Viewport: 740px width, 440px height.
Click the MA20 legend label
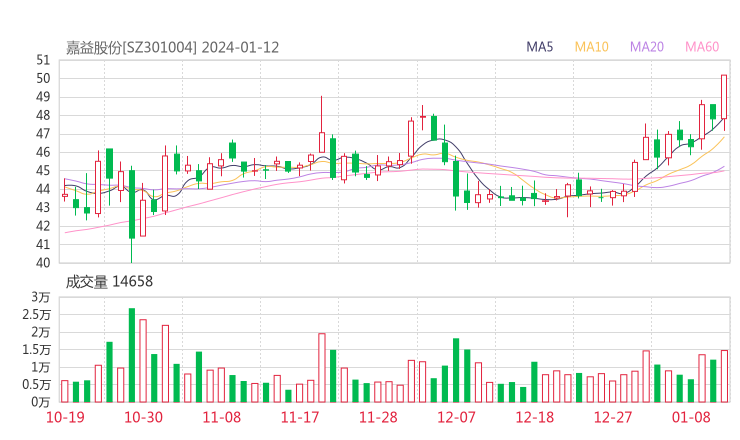(x=647, y=47)
